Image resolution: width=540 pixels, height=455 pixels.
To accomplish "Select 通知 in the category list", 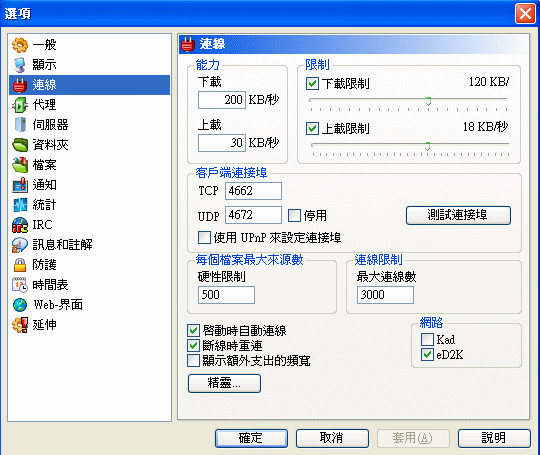I will pyautogui.click(x=44, y=185).
